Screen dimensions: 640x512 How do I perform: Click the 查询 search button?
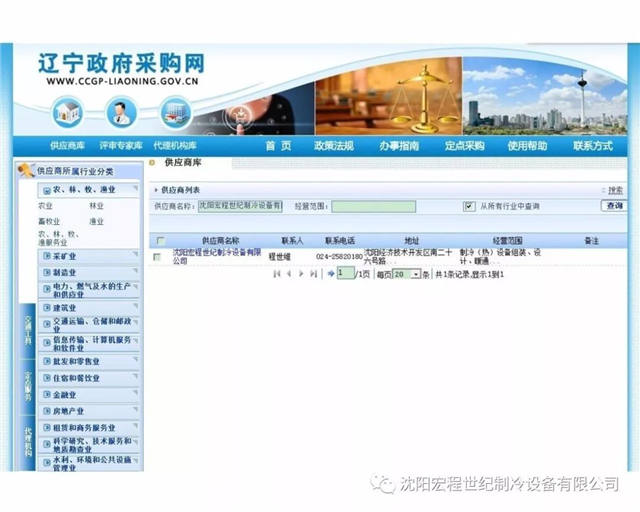pyautogui.click(x=614, y=206)
